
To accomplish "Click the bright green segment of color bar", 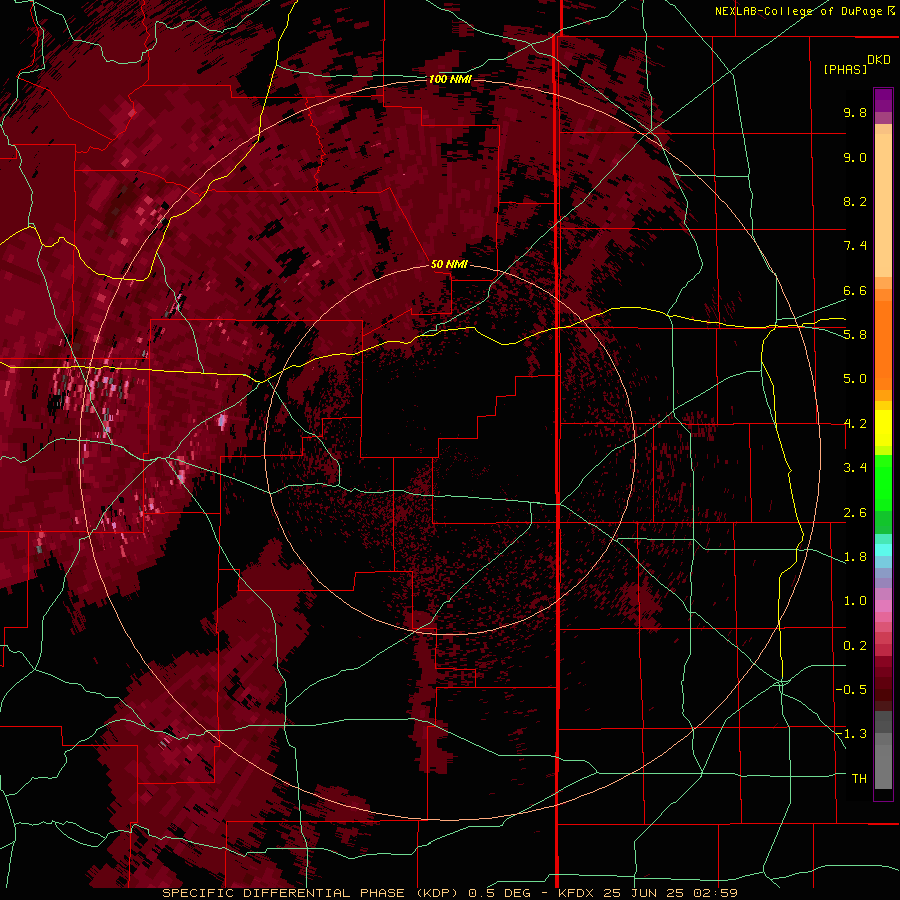I will [883, 482].
